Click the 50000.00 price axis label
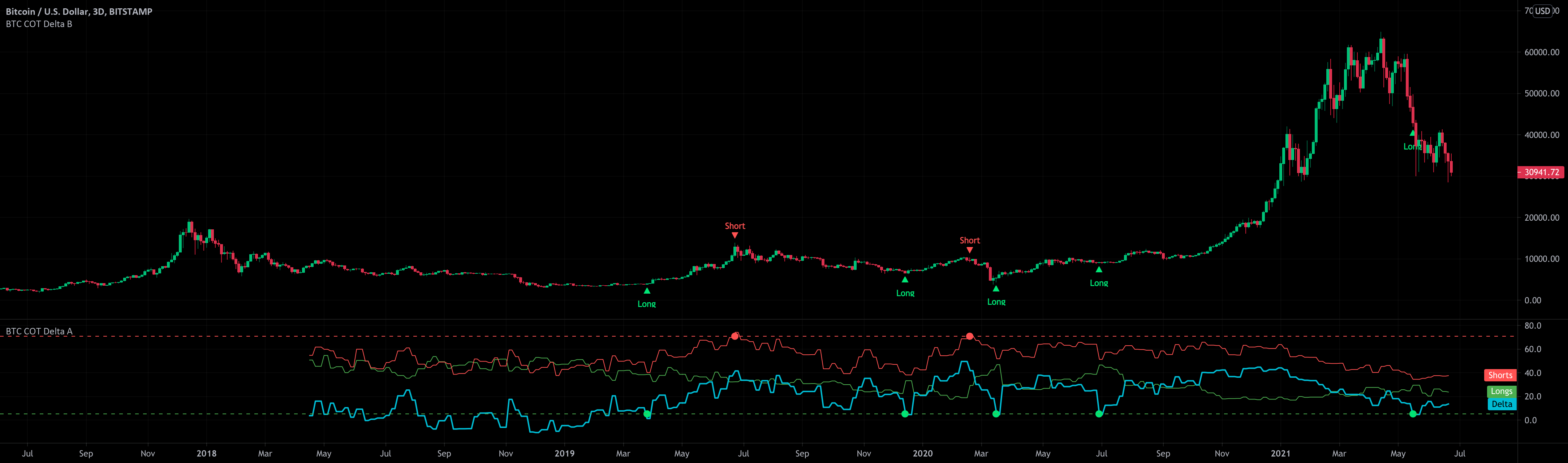This screenshot has height=463, width=1568. coord(1542,94)
